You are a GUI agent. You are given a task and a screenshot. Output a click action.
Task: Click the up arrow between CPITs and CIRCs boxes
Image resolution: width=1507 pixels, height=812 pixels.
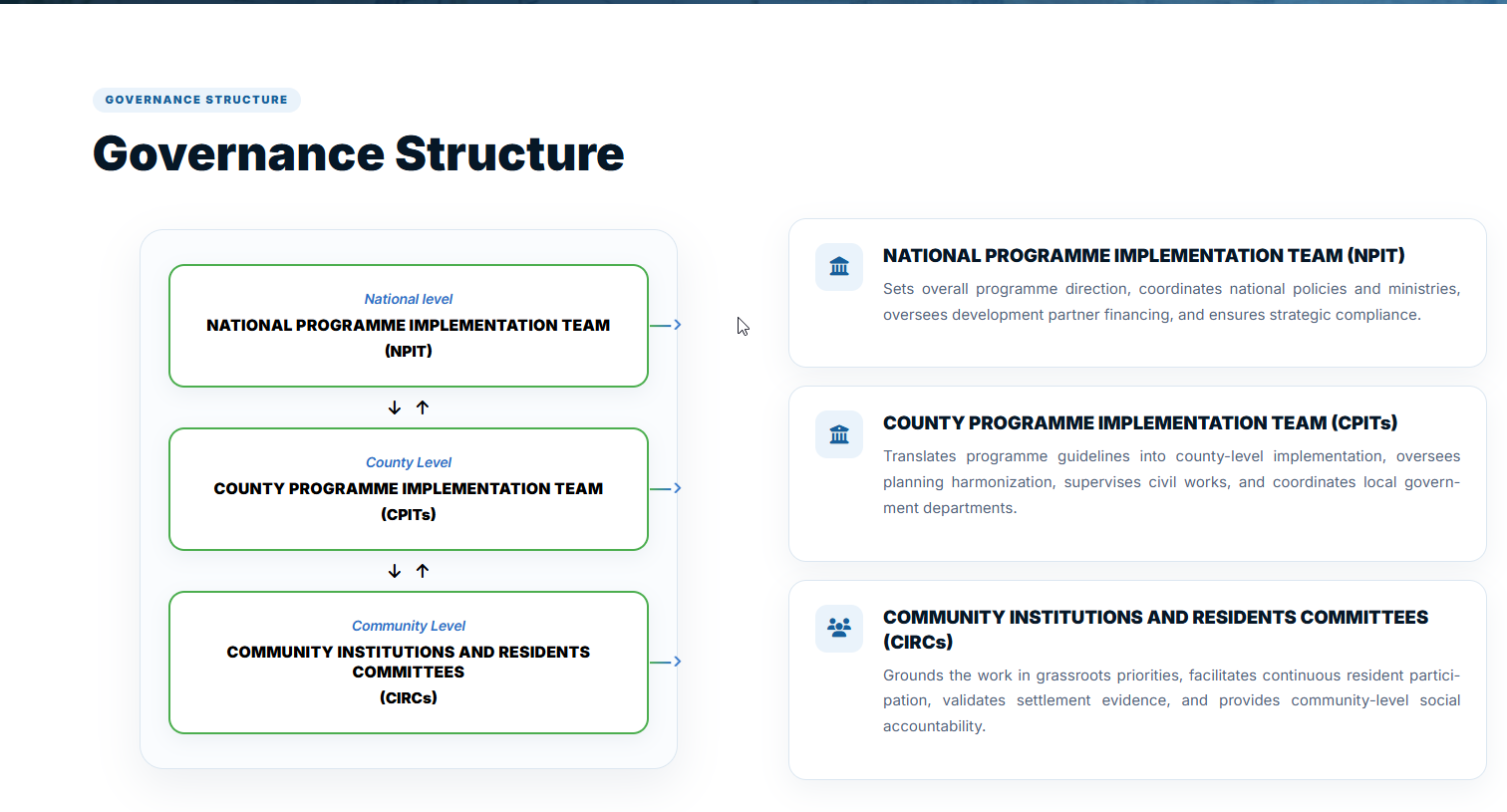423,571
